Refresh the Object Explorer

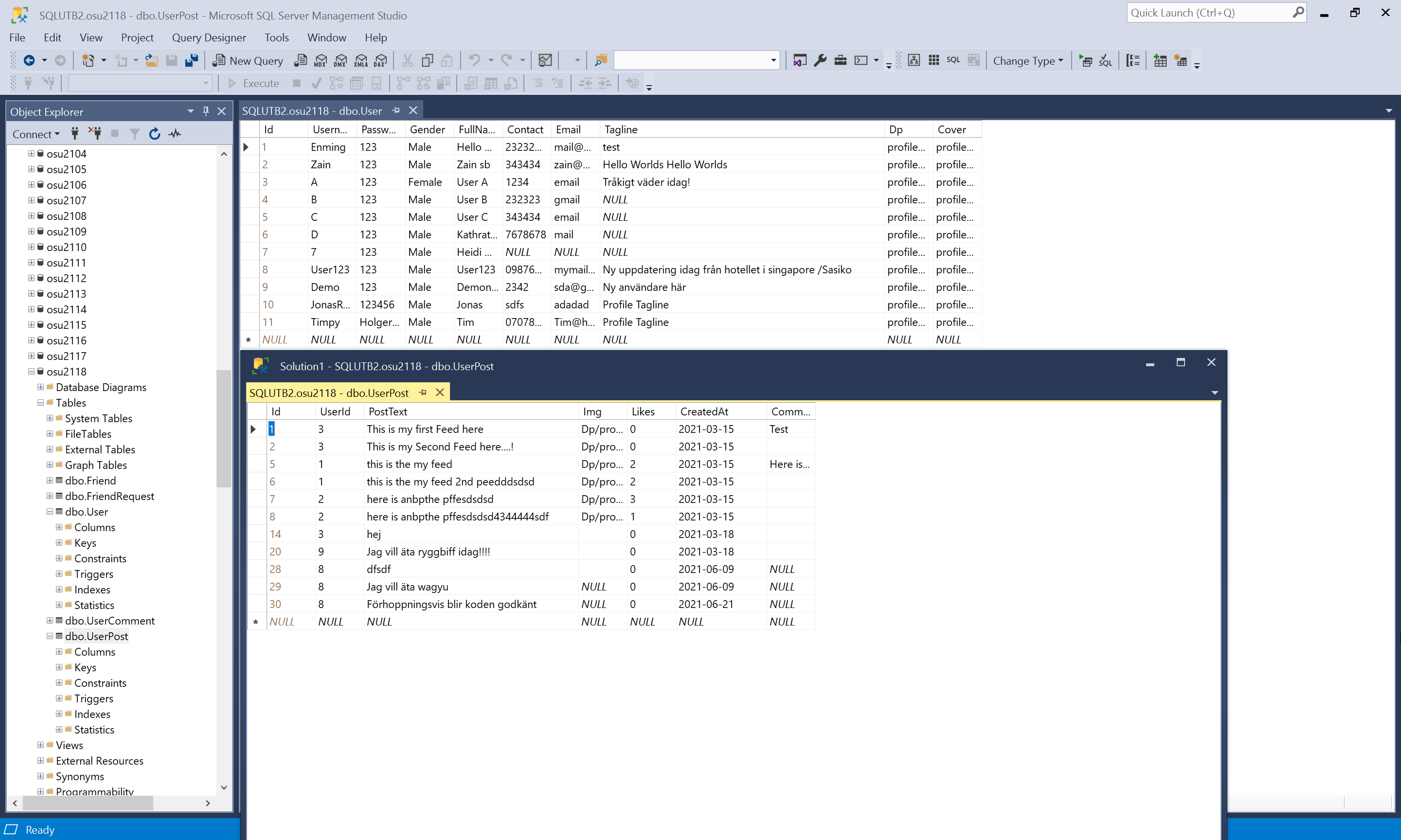[155, 134]
